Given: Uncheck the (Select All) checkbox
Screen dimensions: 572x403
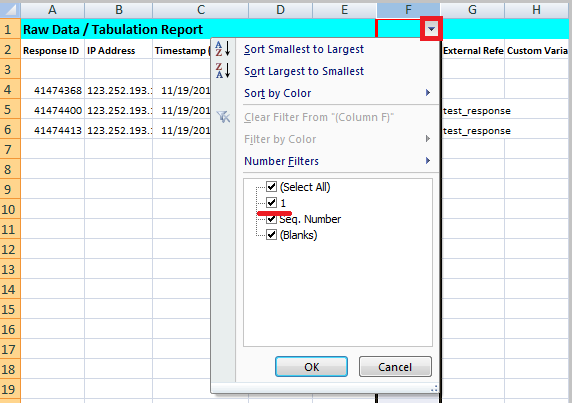Looking at the screenshot, I should click(x=271, y=187).
